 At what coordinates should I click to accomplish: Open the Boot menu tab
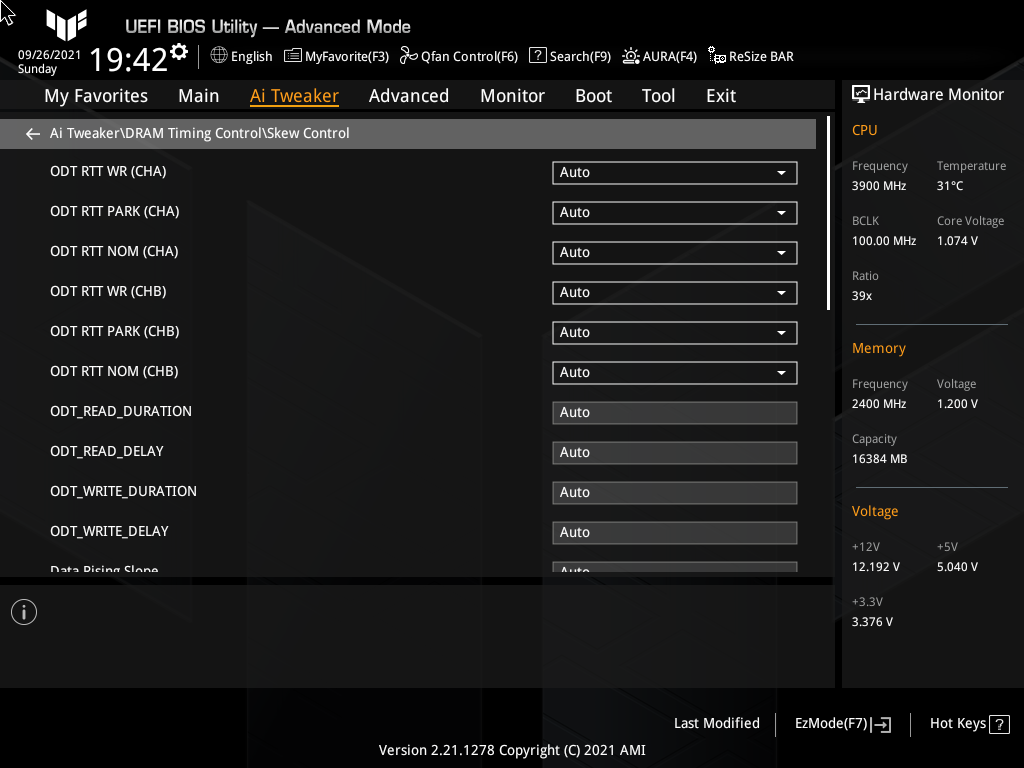593,95
